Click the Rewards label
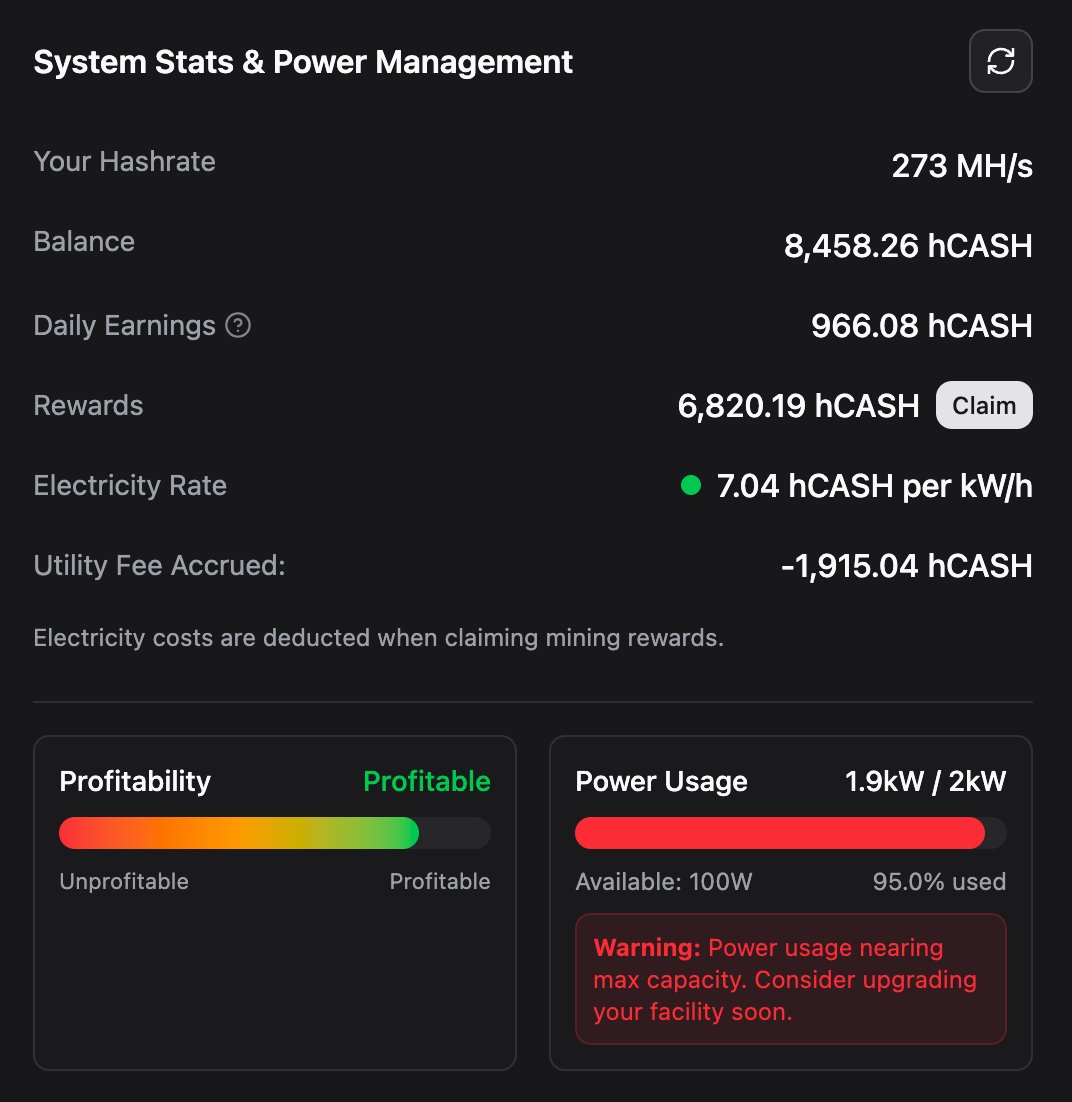This screenshot has width=1072, height=1102. point(88,406)
